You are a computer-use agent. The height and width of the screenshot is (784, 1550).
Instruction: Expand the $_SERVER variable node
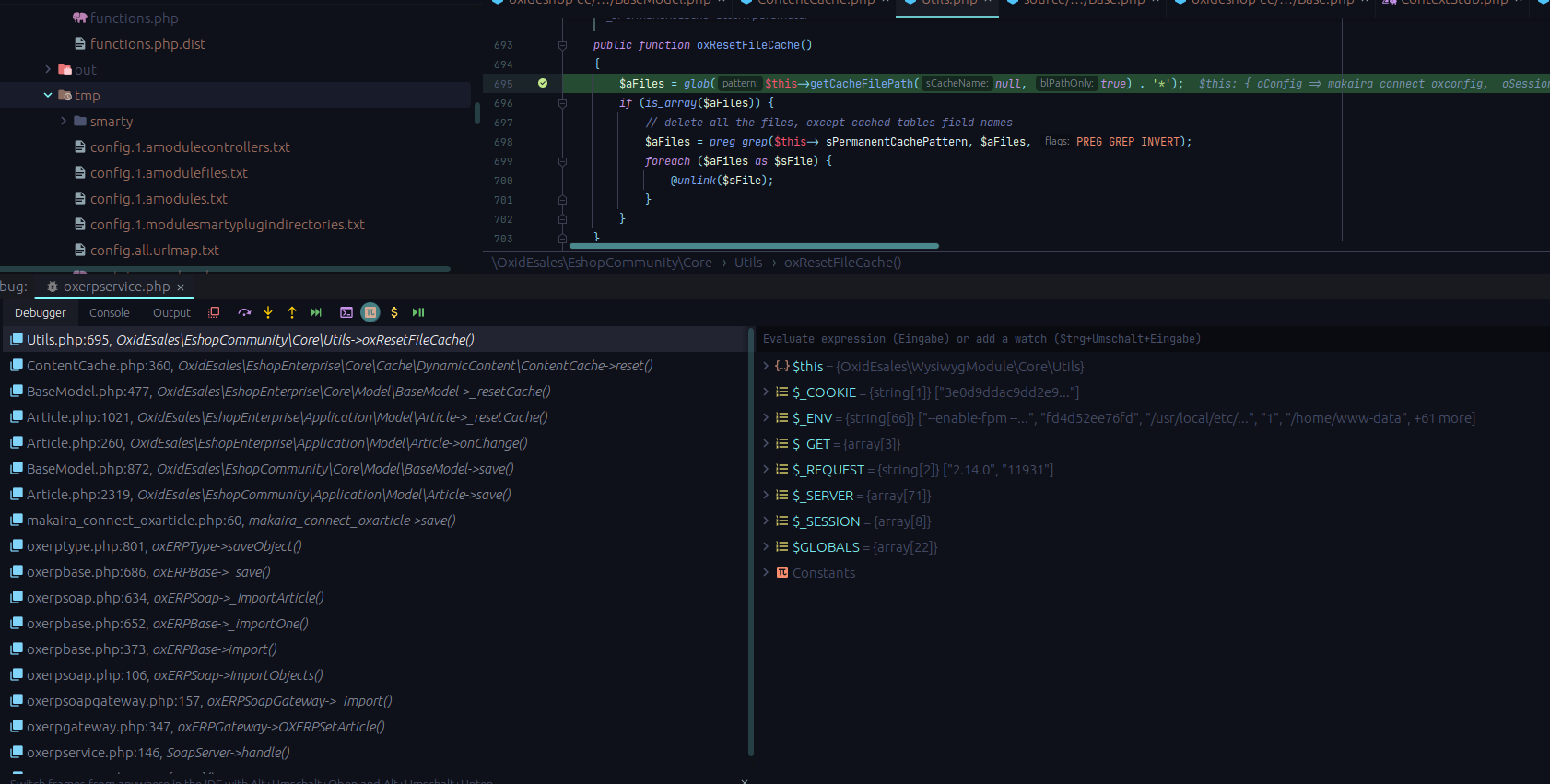point(766,496)
